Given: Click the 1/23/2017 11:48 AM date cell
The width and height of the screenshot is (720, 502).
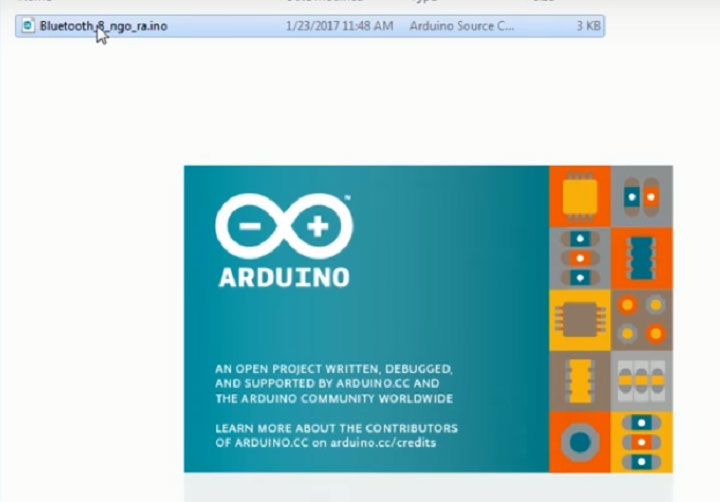Looking at the screenshot, I should (x=339, y=26).
